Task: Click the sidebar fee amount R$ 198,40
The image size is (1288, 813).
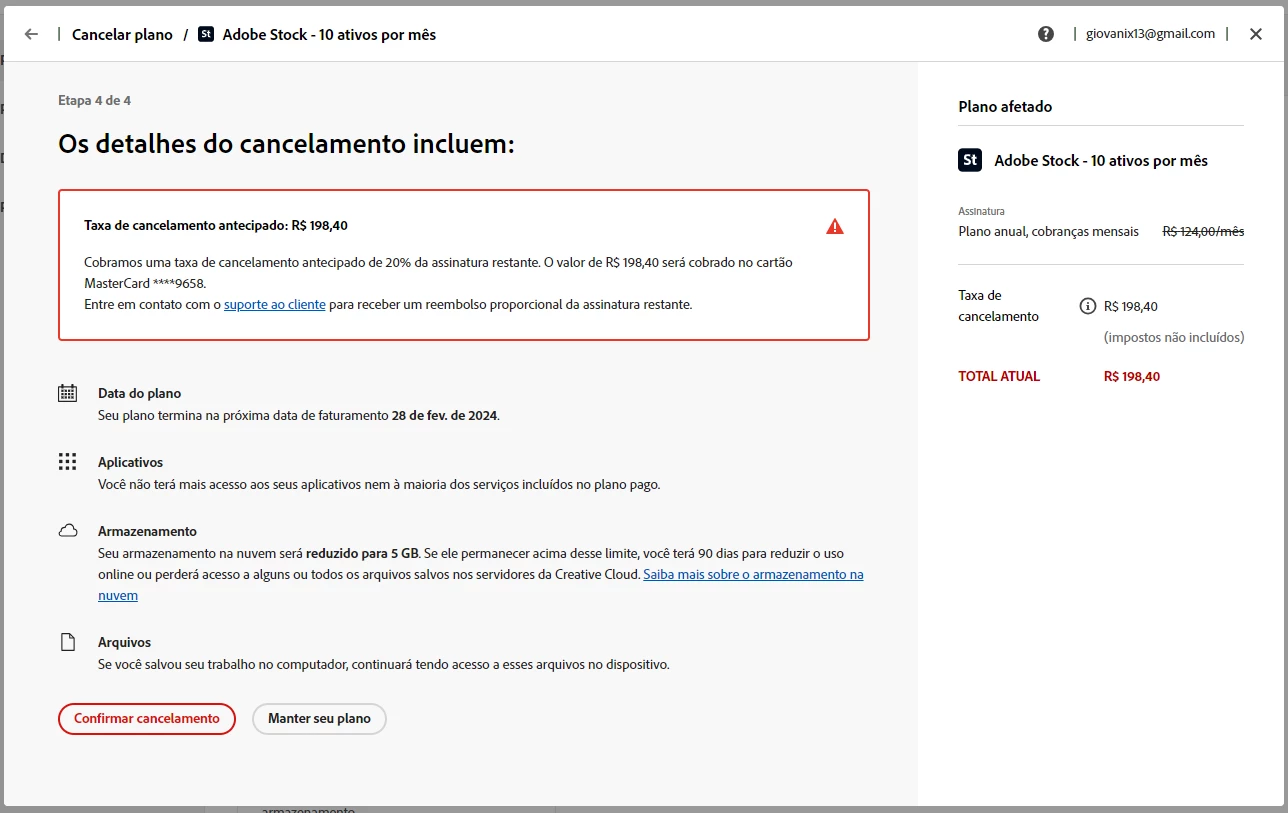Action: coord(1131,307)
